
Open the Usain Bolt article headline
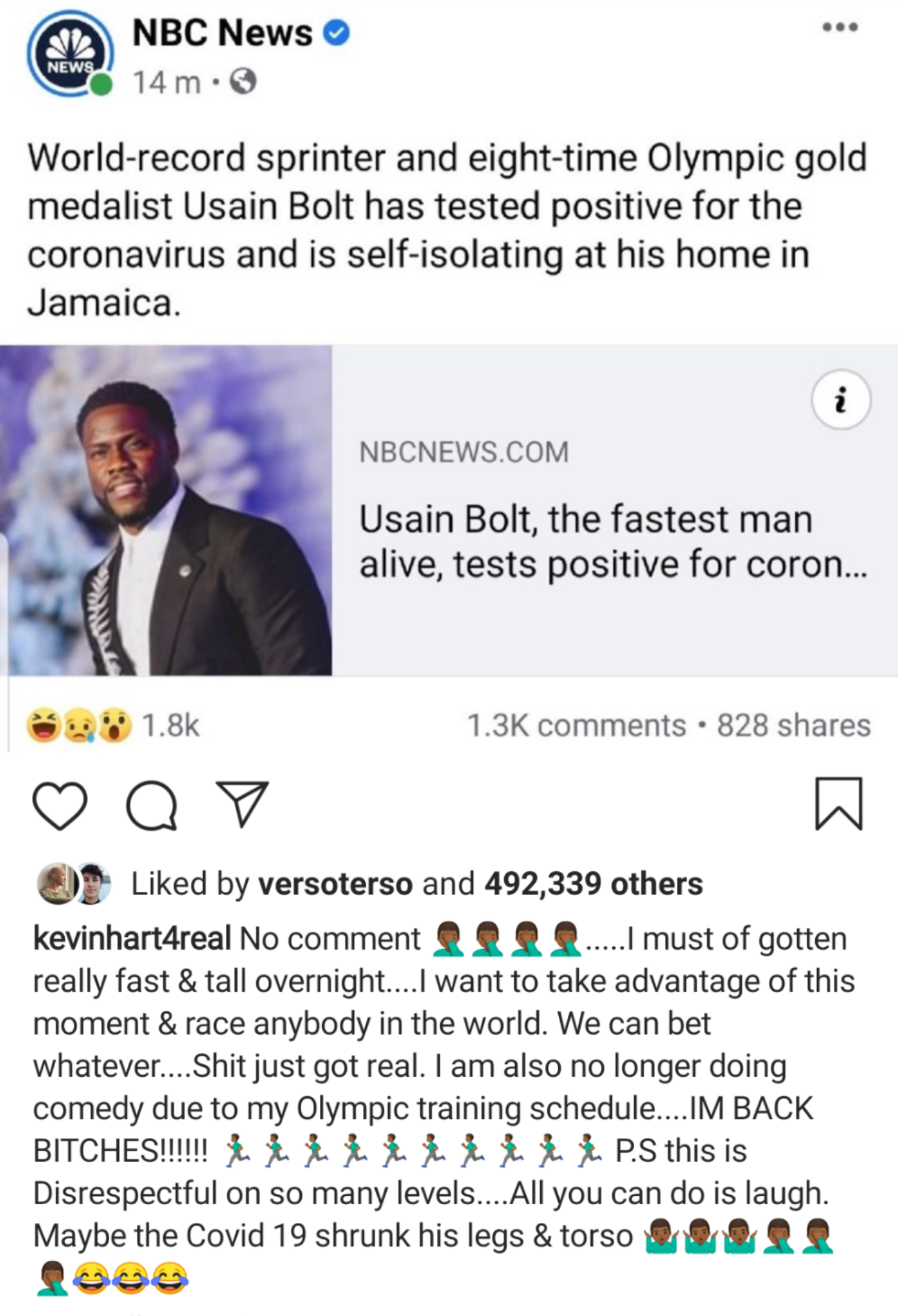coord(613,541)
